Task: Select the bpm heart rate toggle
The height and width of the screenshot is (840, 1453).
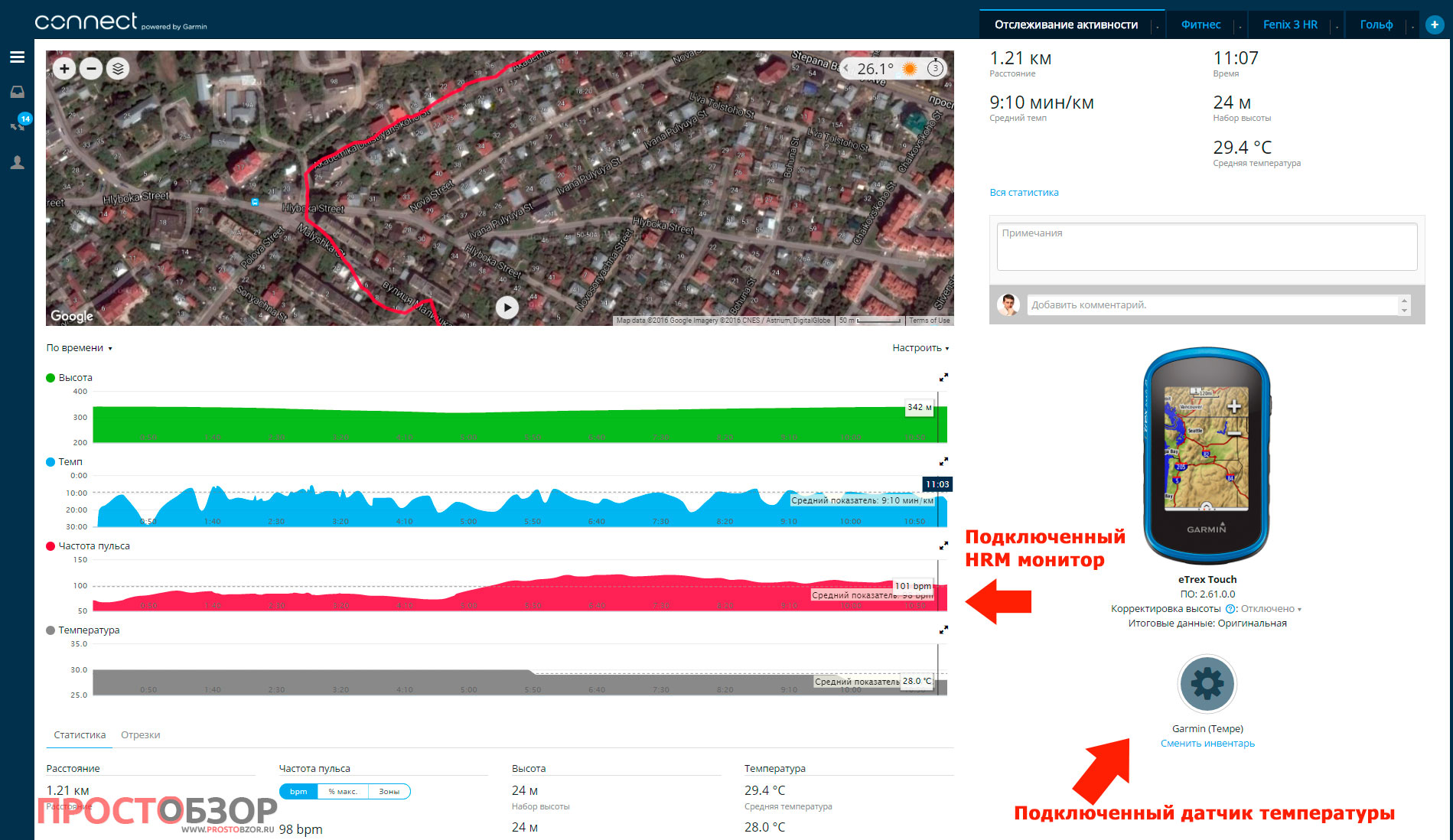Action: (298, 792)
